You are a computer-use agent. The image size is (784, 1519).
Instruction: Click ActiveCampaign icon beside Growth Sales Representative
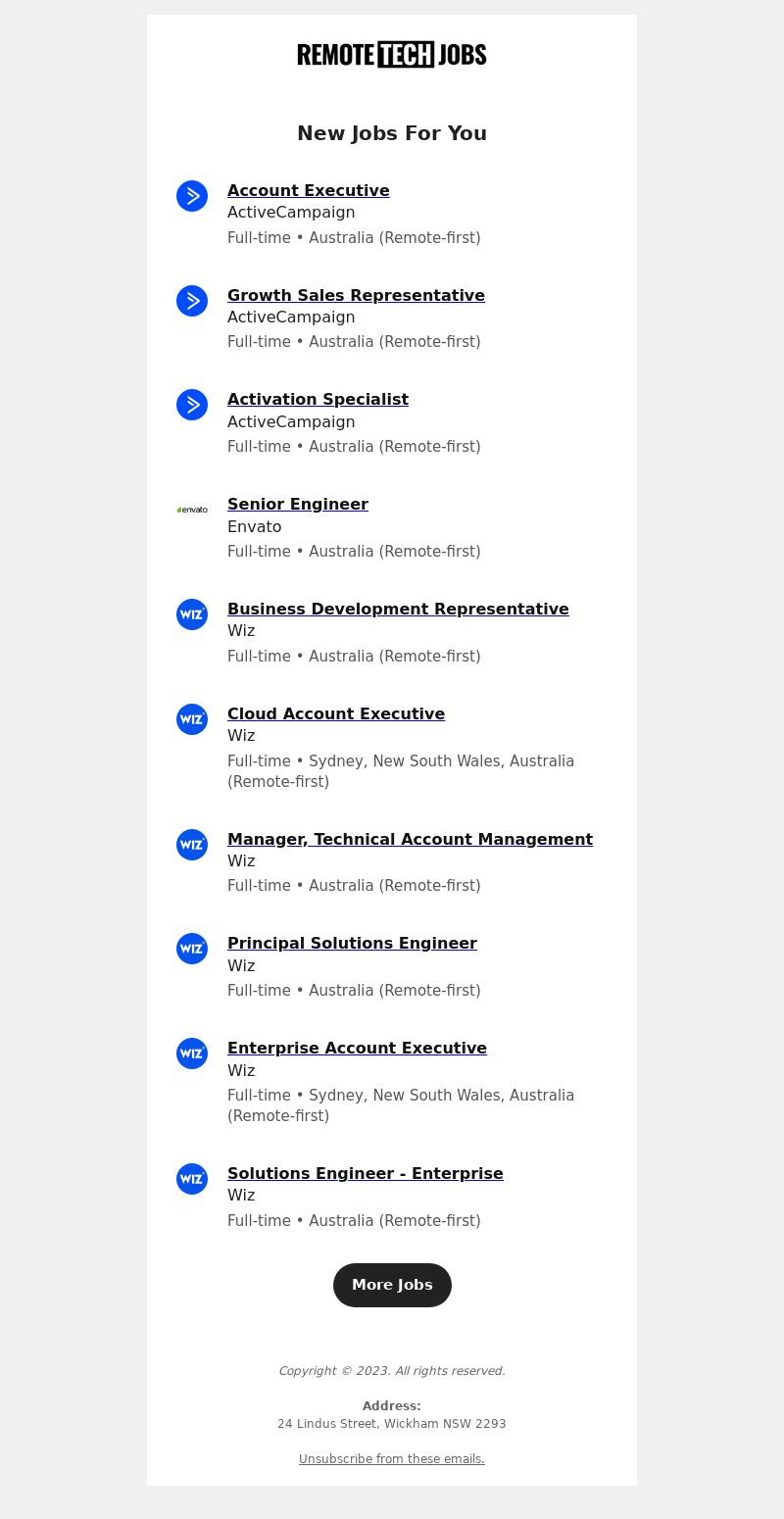(192, 301)
